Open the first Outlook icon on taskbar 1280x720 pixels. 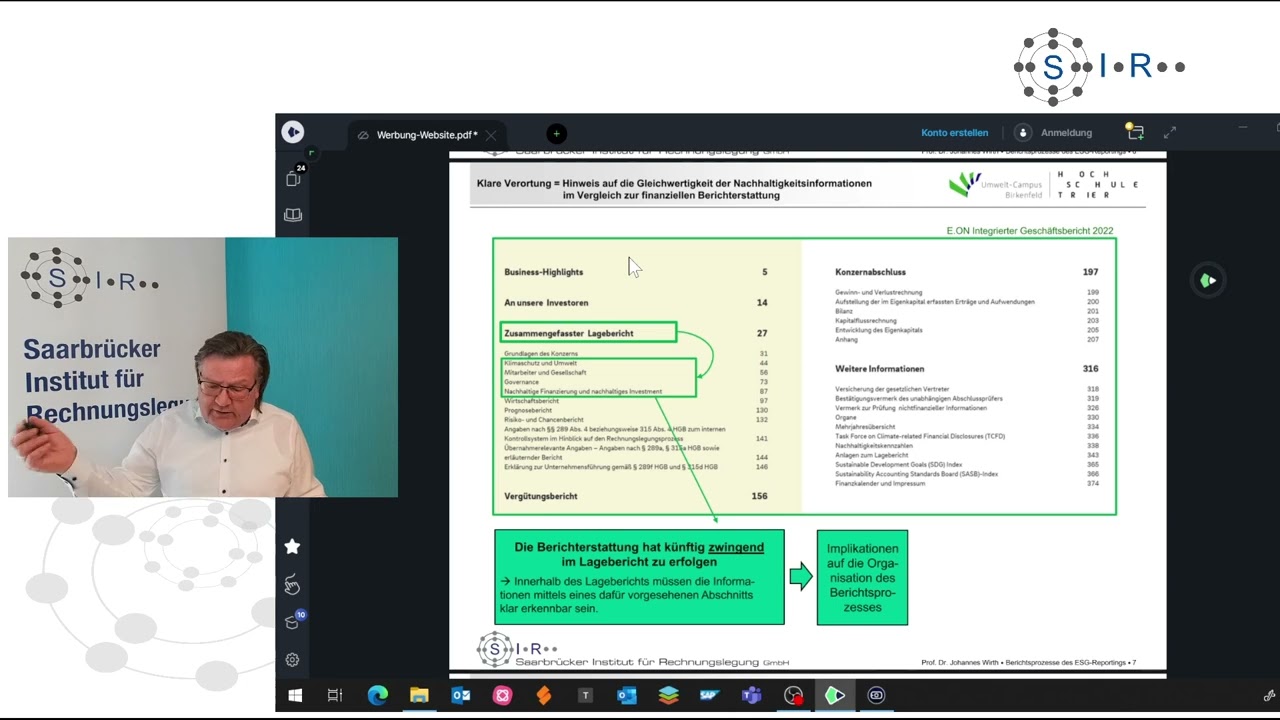point(461,695)
